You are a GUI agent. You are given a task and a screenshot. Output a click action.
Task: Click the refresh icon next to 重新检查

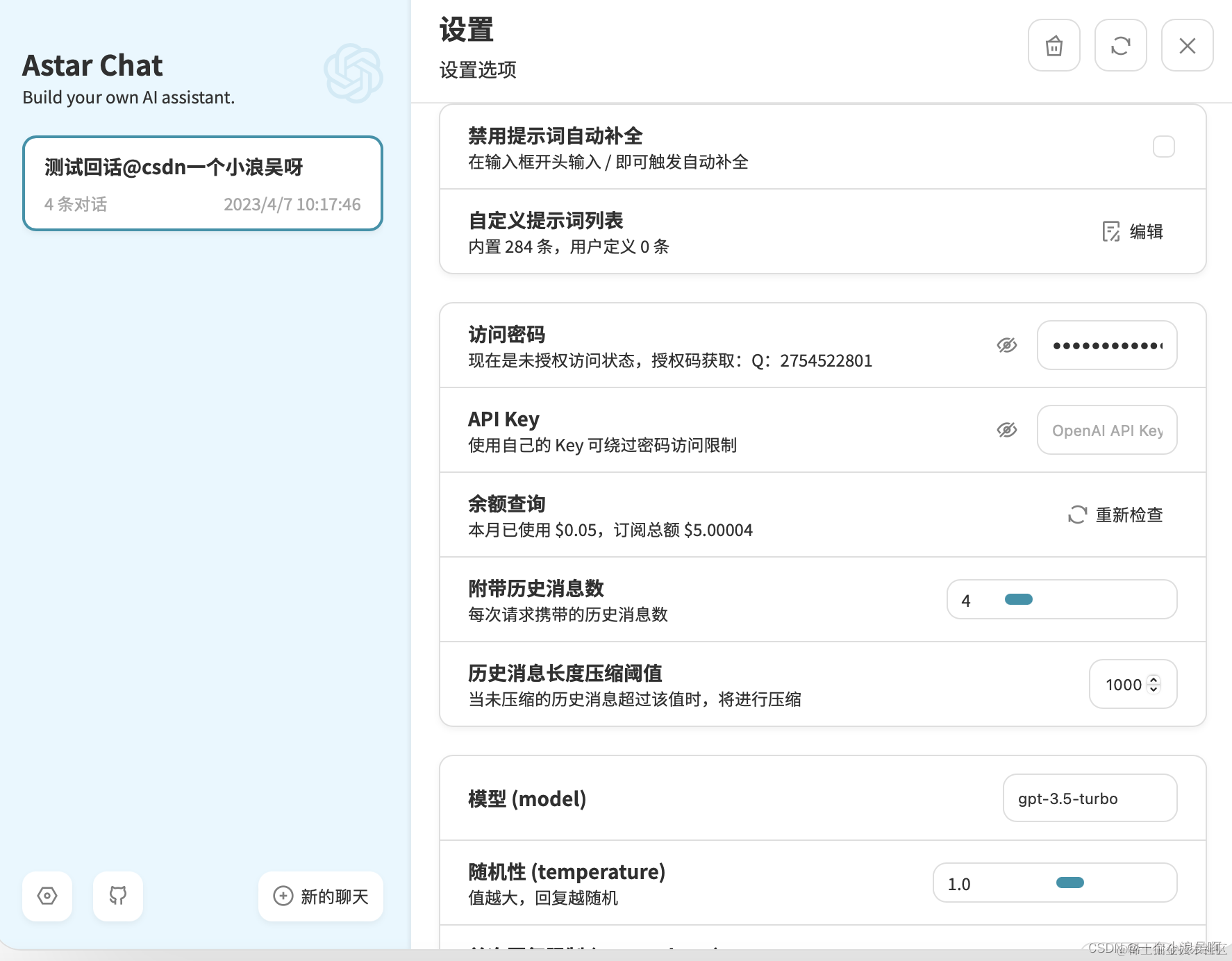1076,515
